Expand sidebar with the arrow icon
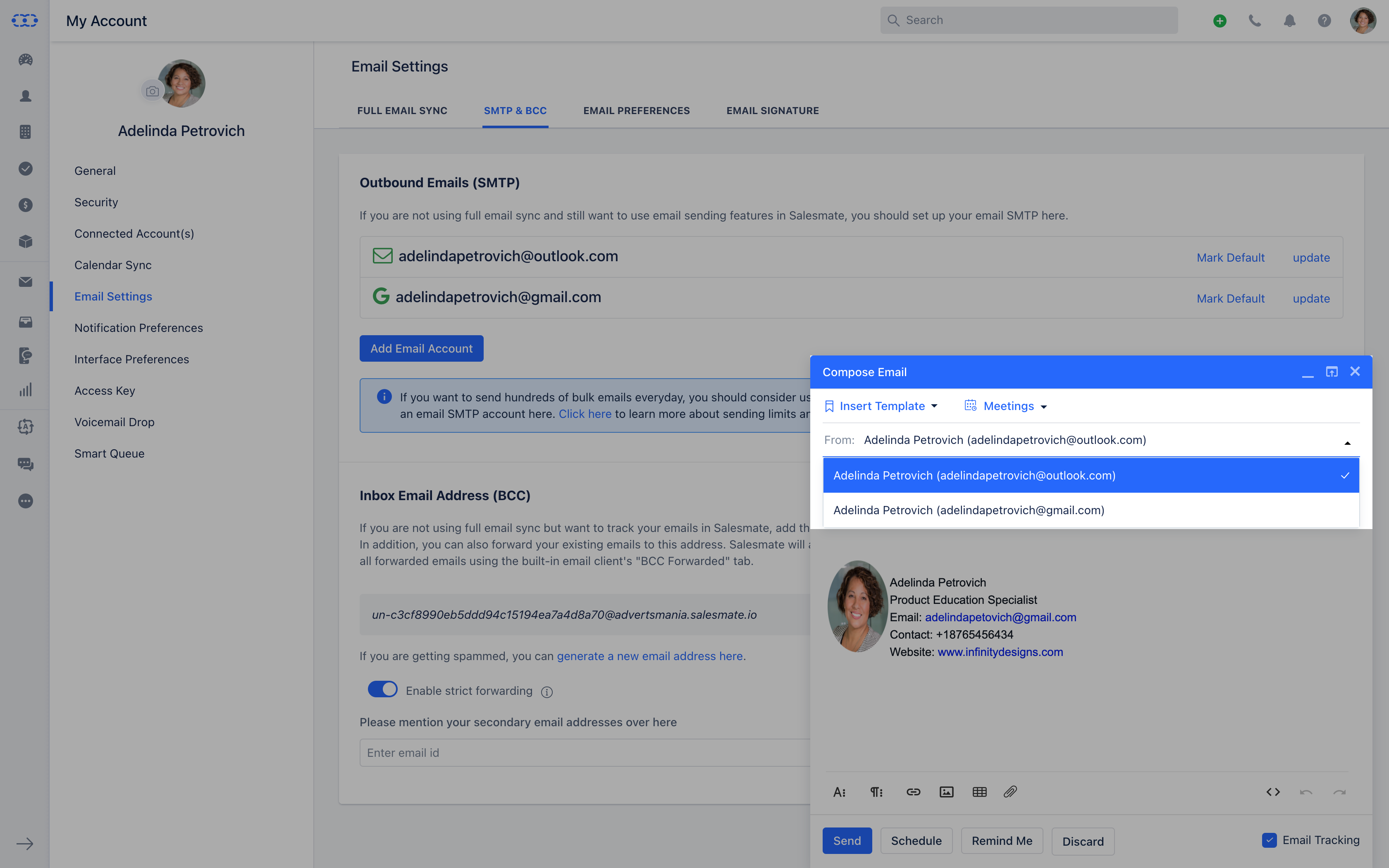The height and width of the screenshot is (868, 1389). (25, 843)
